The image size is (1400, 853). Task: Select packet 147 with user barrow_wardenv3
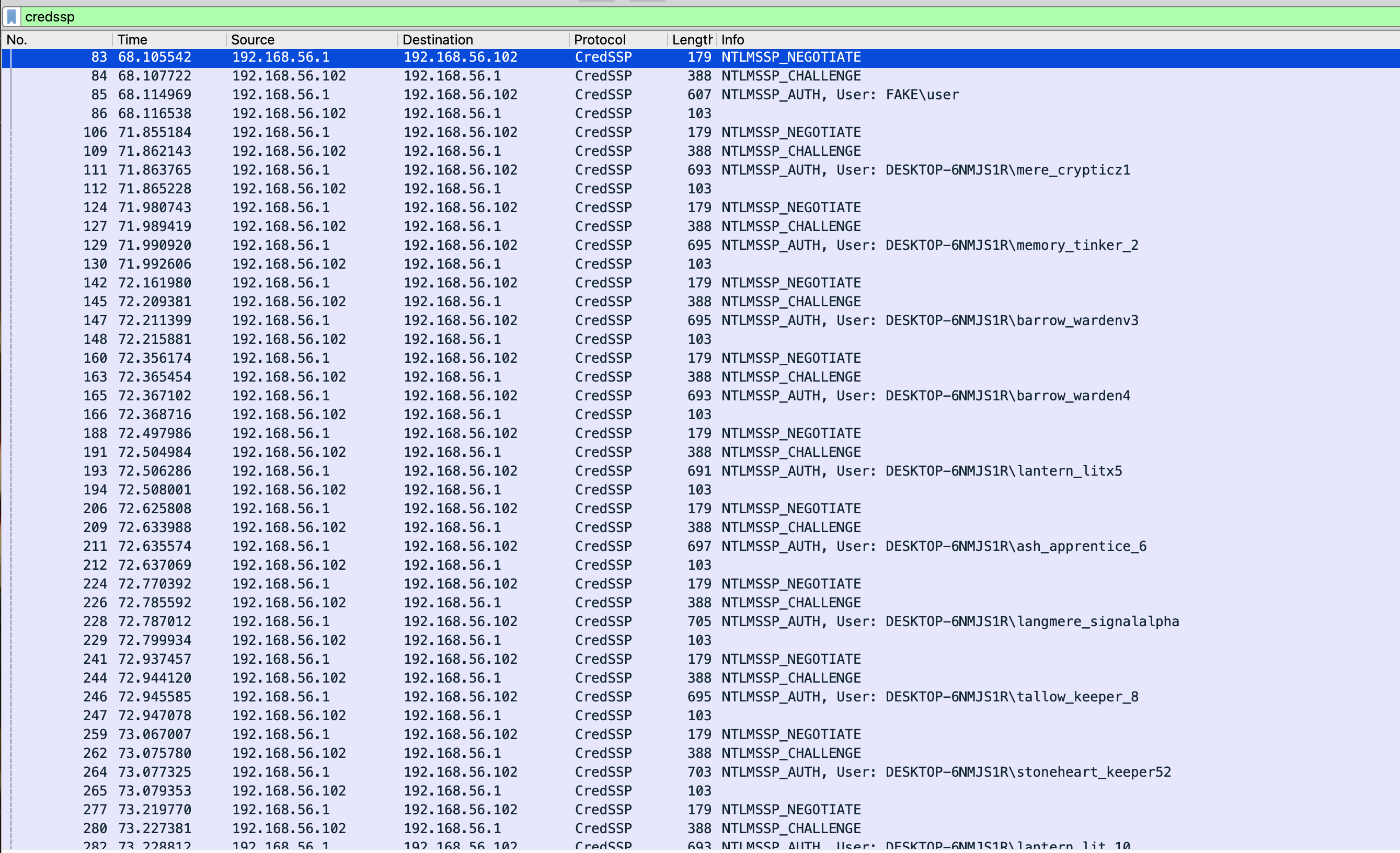(x=929, y=320)
